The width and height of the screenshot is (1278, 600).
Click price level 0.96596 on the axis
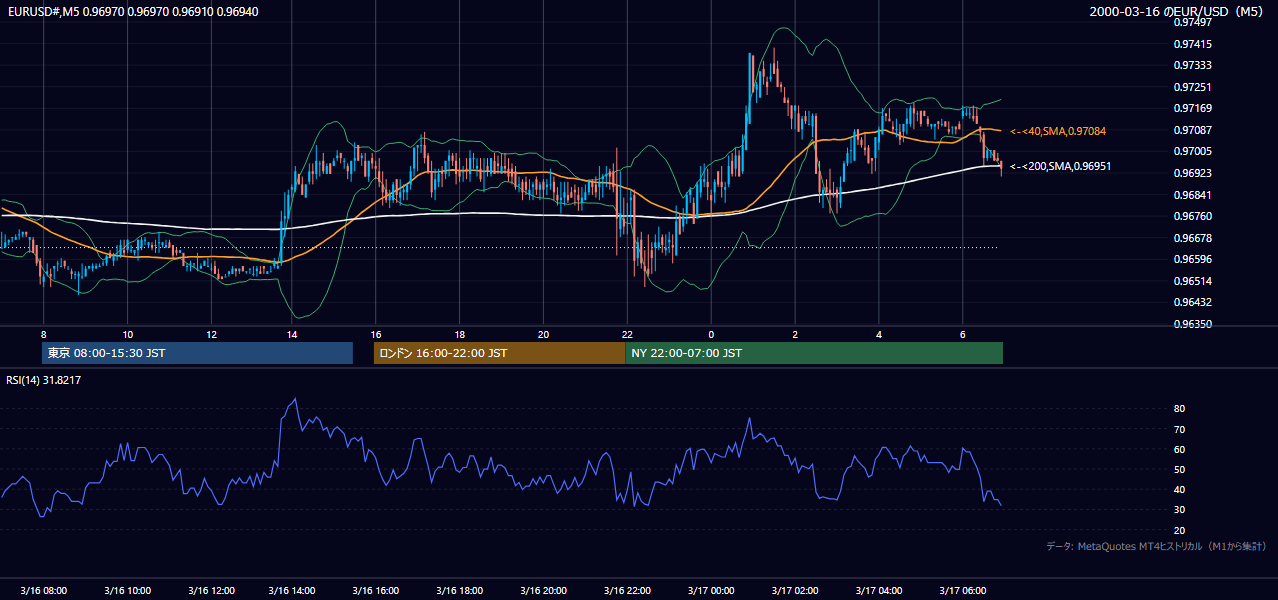[x=1192, y=259]
